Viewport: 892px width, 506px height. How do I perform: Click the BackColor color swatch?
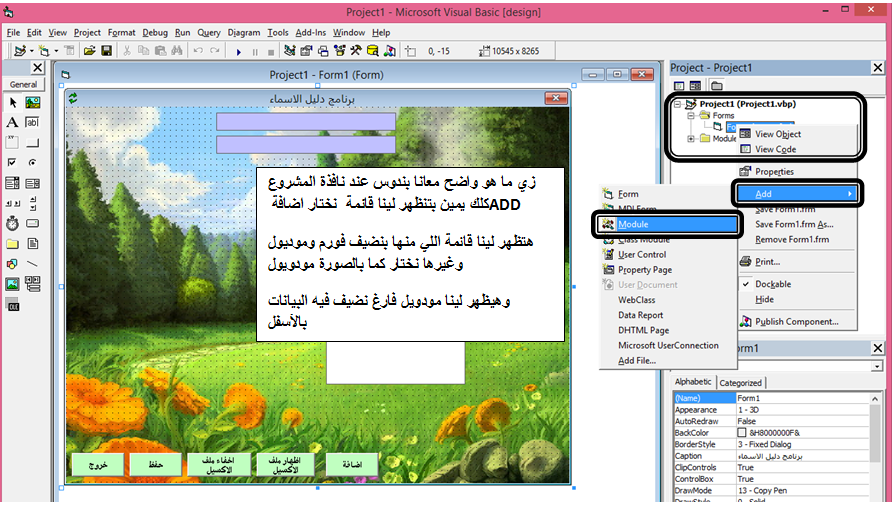click(741, 433)
